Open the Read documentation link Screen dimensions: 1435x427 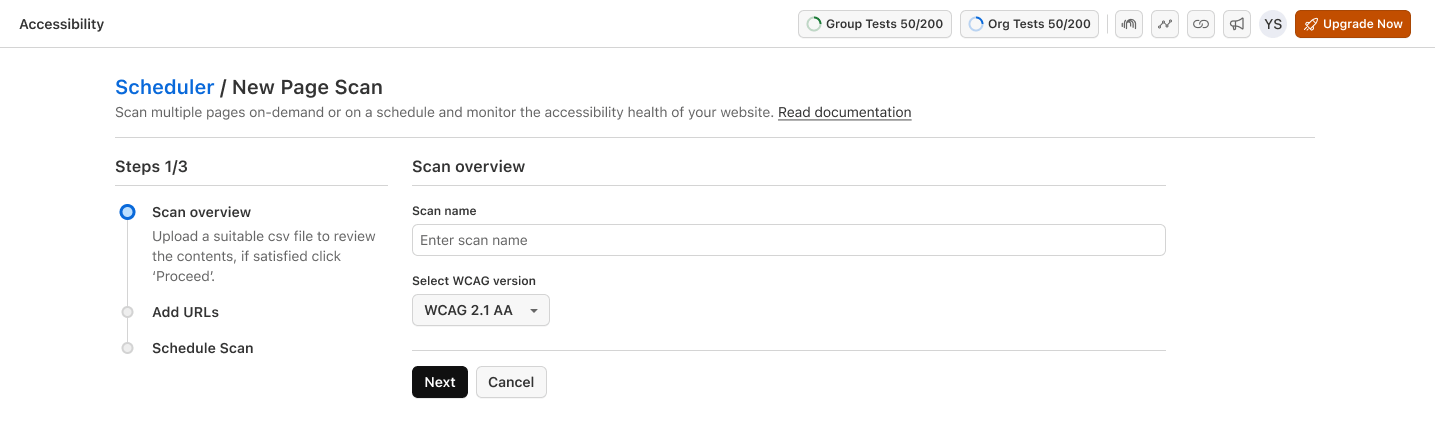click(844, 112)
